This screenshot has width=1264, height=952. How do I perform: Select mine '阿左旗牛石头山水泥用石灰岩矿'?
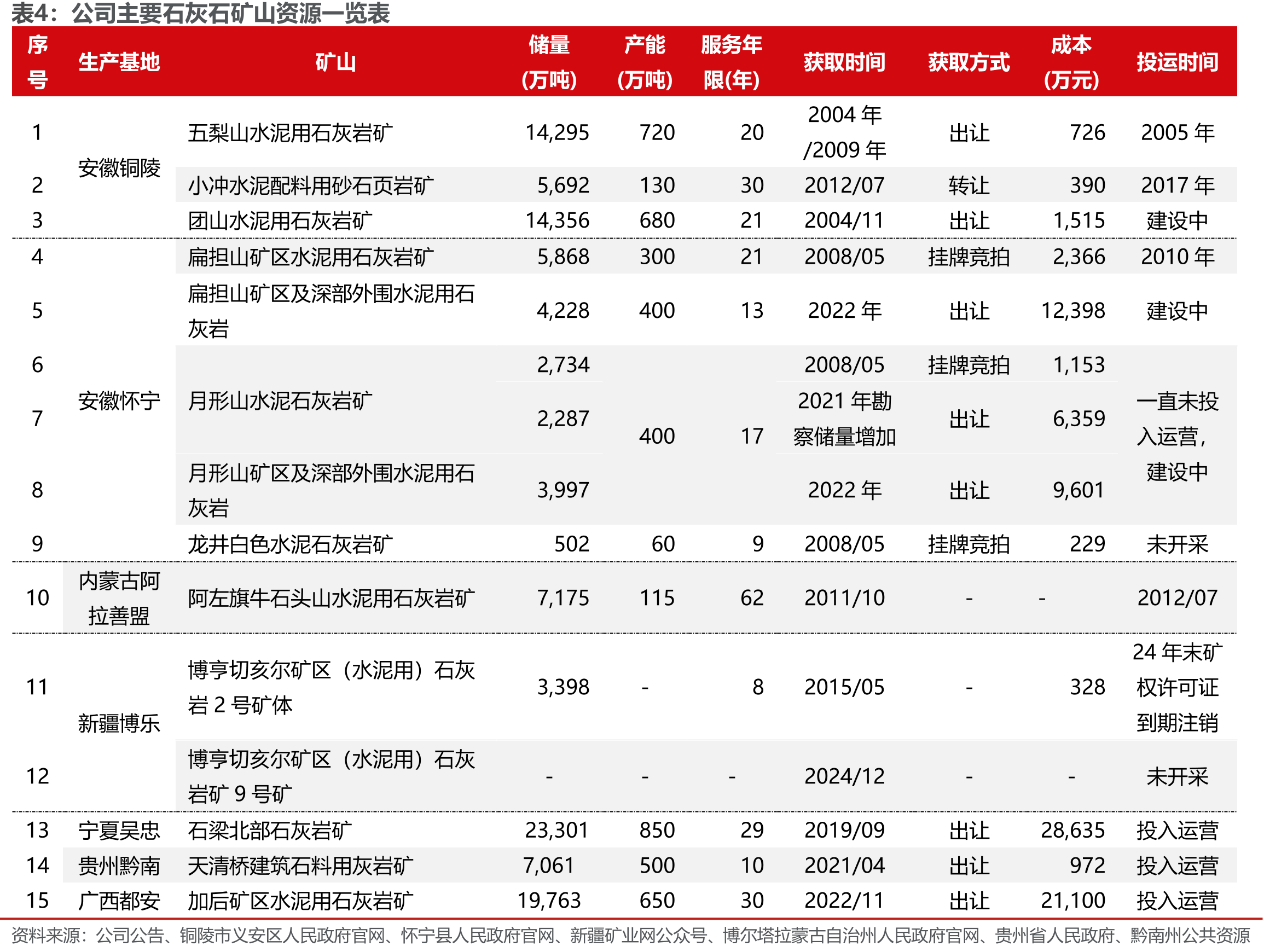[x=332, y=599]
